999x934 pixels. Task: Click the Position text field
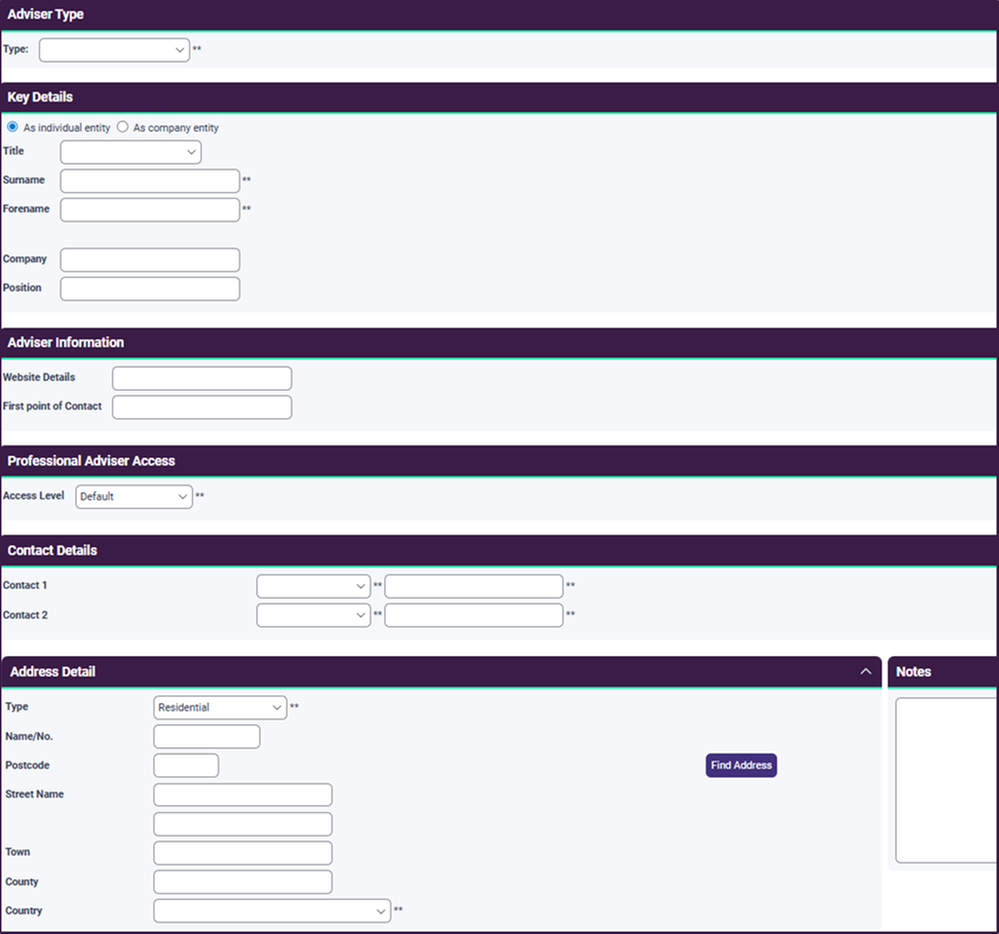tap(150, 289)
